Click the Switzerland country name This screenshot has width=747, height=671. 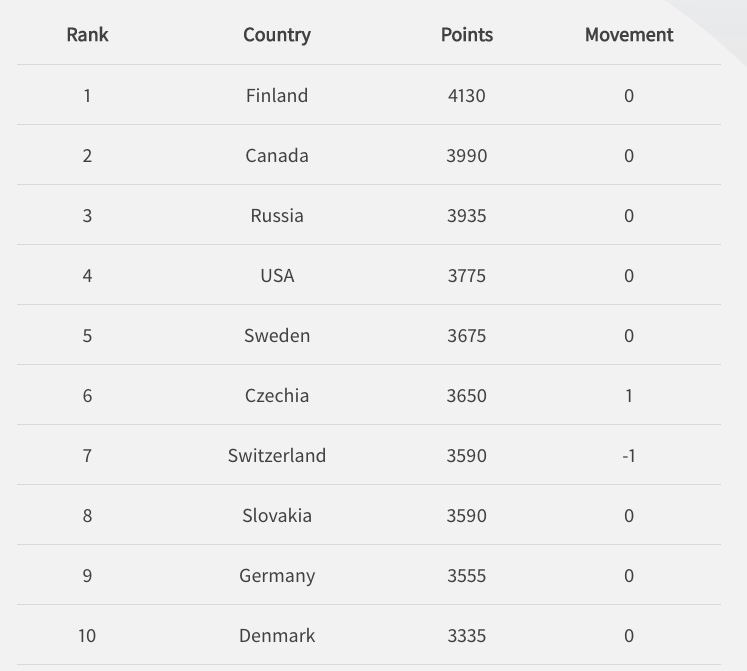pyautogui.click(x=277, y=456)
